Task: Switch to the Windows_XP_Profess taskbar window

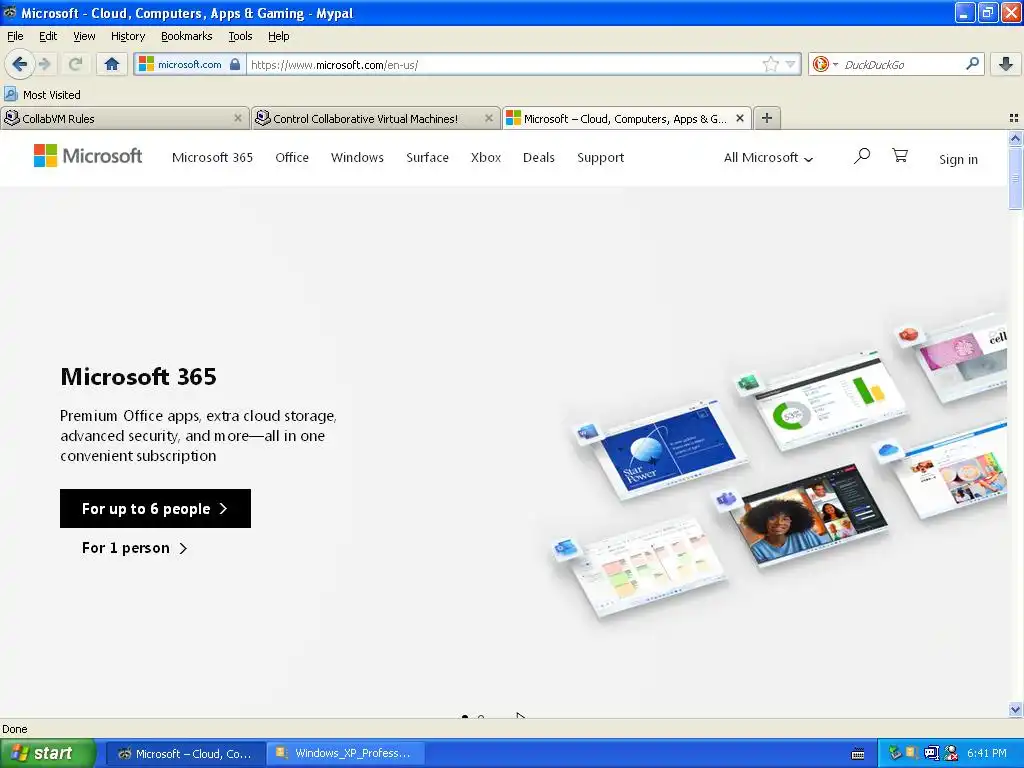Action: tap(346, 753)
